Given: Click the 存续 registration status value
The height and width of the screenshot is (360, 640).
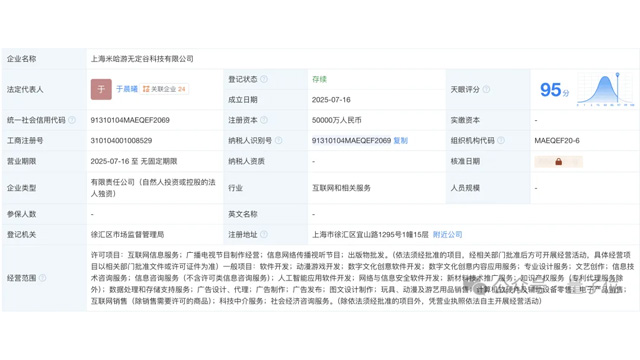Looking at the screenshot, I should [319, 79].
